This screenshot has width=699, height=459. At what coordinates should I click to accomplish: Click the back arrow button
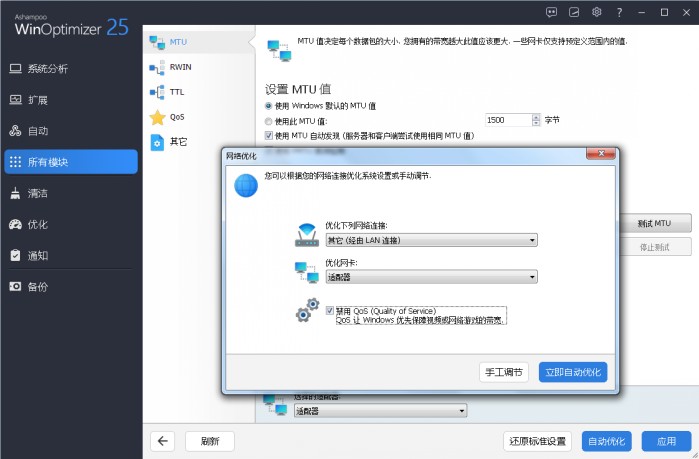pos(163,441)
